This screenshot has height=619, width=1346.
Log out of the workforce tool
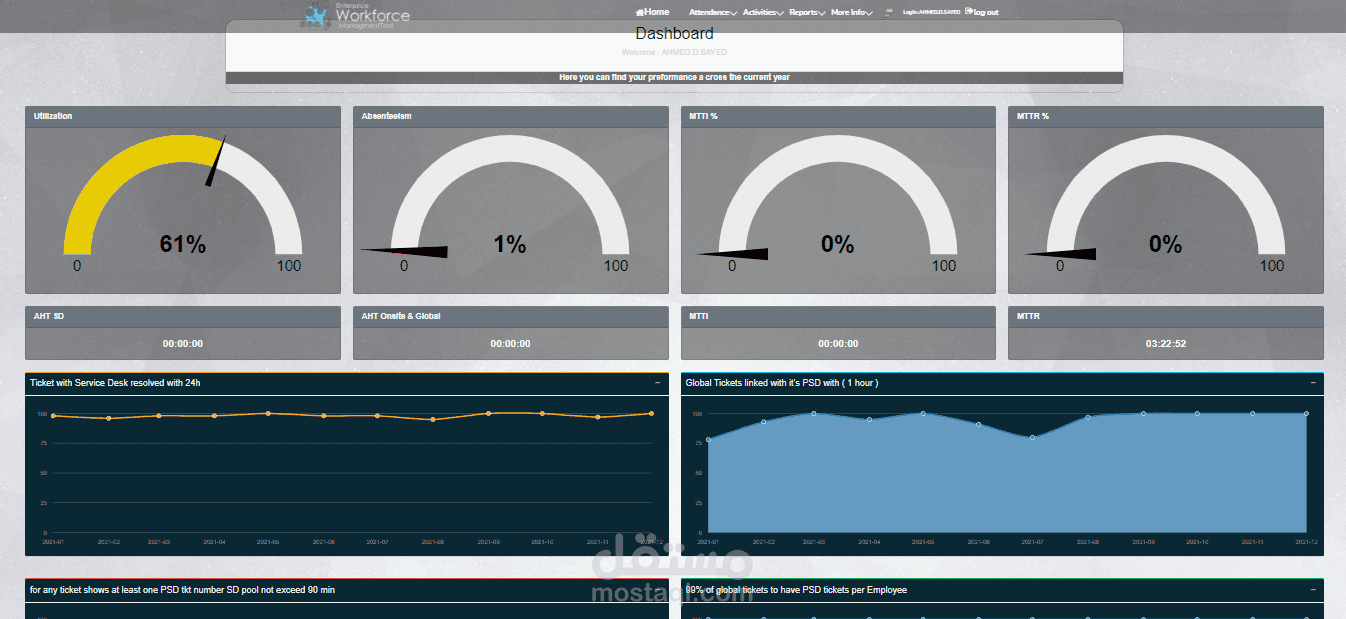point(982,12)
